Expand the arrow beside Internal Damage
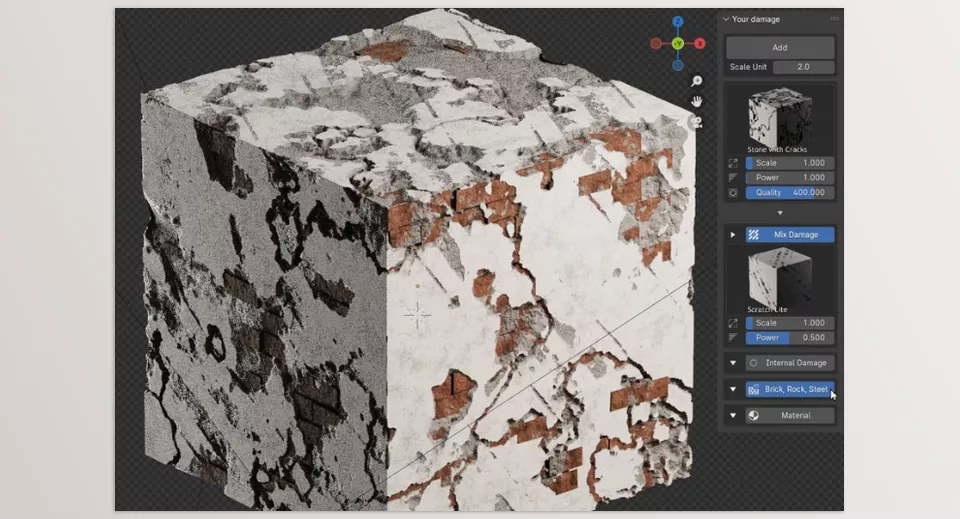This screenshot has height=519, width=960. coord(733,363)
